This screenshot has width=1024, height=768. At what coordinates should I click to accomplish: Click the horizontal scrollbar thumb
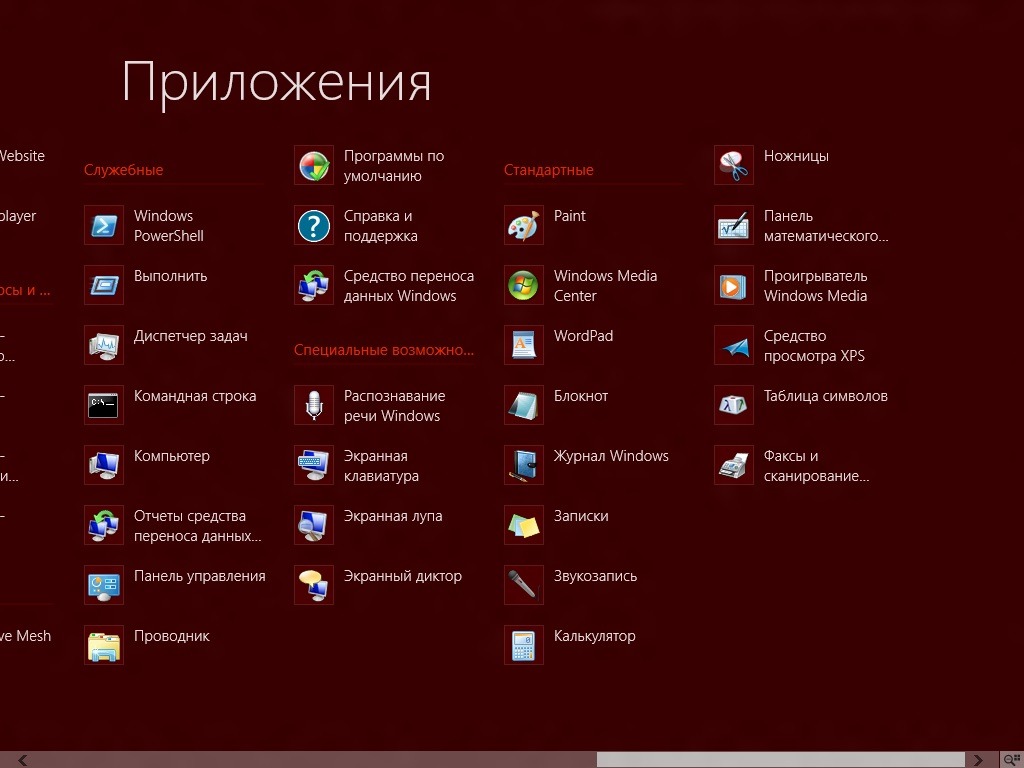coord(780,760)
